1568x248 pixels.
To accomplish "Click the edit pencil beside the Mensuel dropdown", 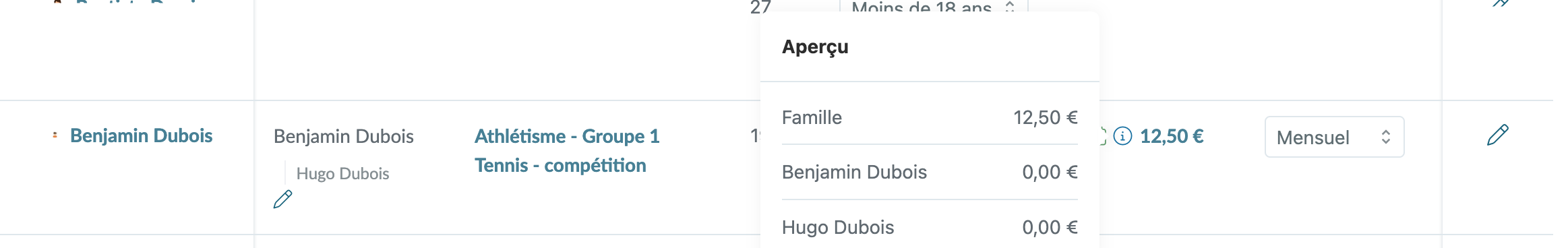I will (x=1497, y=135).
